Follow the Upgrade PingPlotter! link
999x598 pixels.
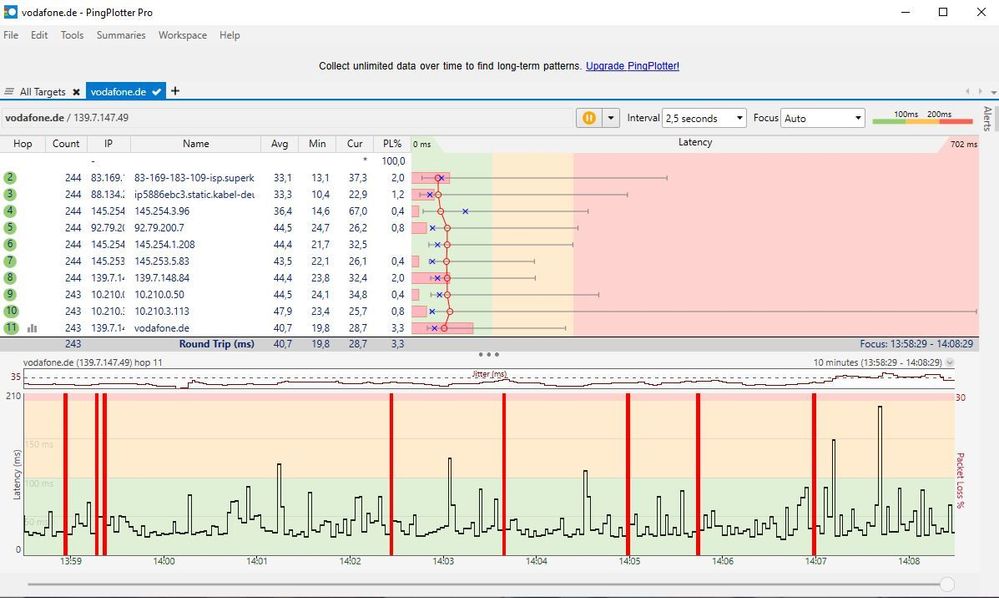click(x=632, y=66)
